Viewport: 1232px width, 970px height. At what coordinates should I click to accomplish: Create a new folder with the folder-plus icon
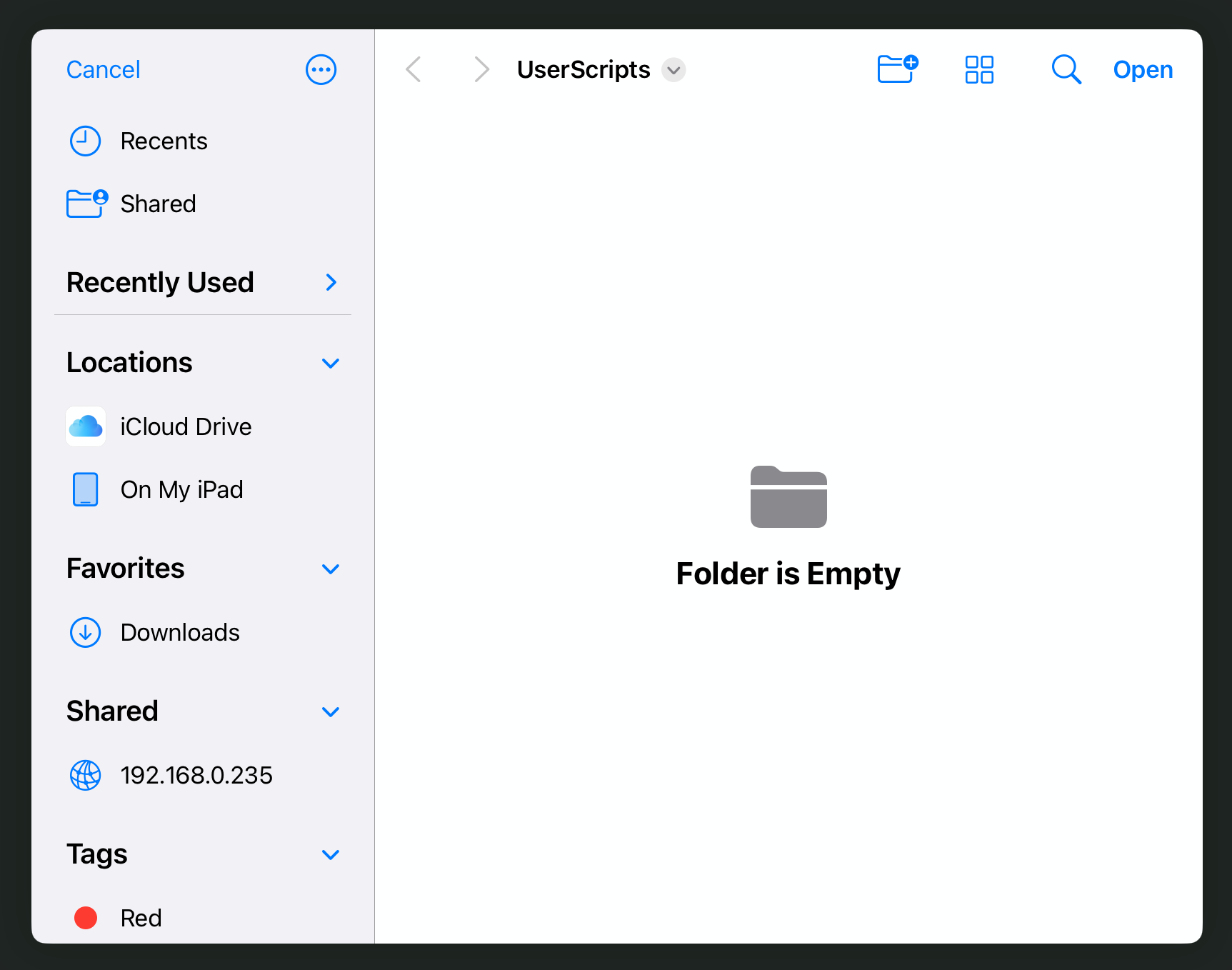(897, 69)
